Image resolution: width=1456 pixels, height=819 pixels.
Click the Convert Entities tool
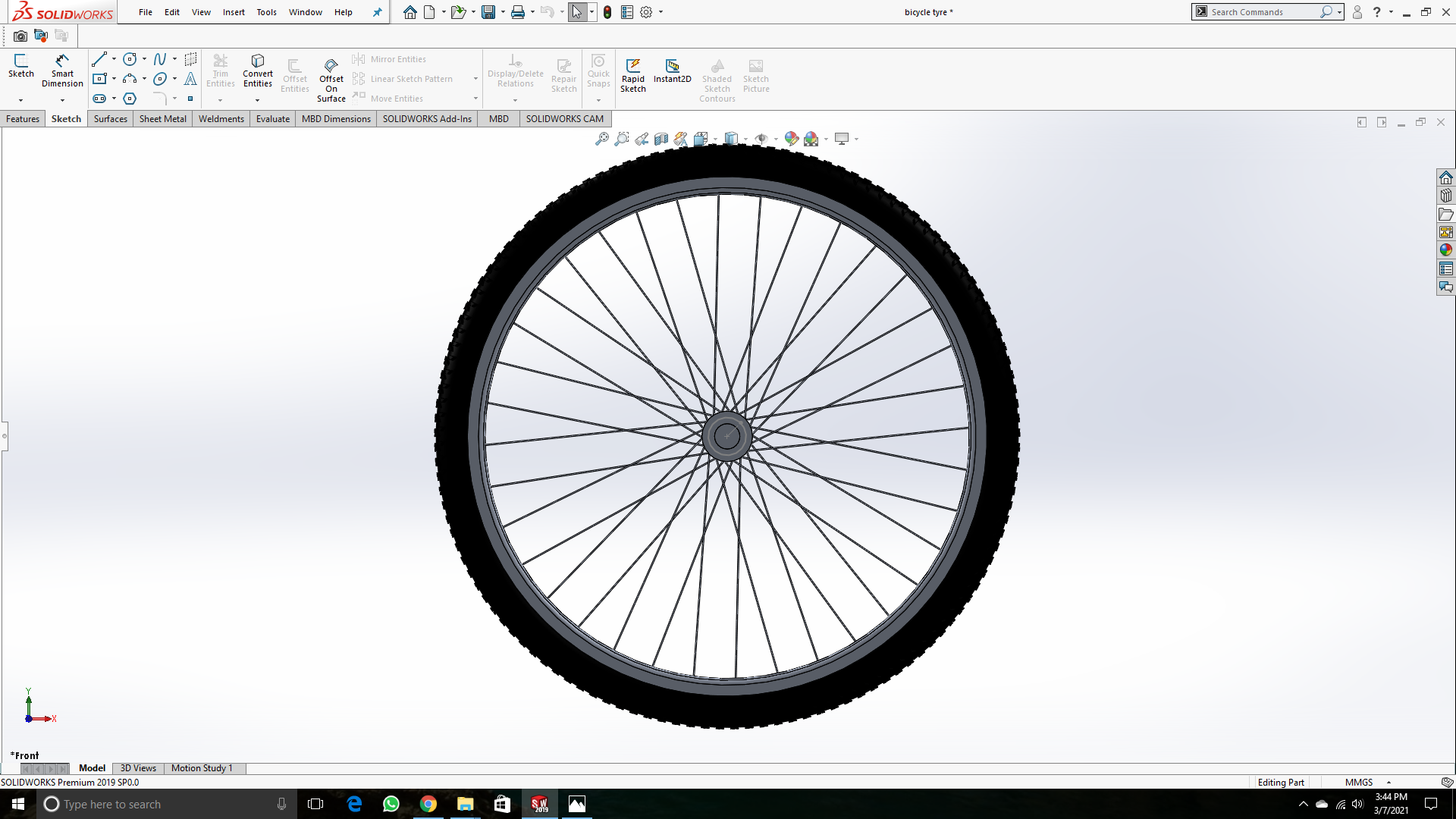click(x=257, y=70)
